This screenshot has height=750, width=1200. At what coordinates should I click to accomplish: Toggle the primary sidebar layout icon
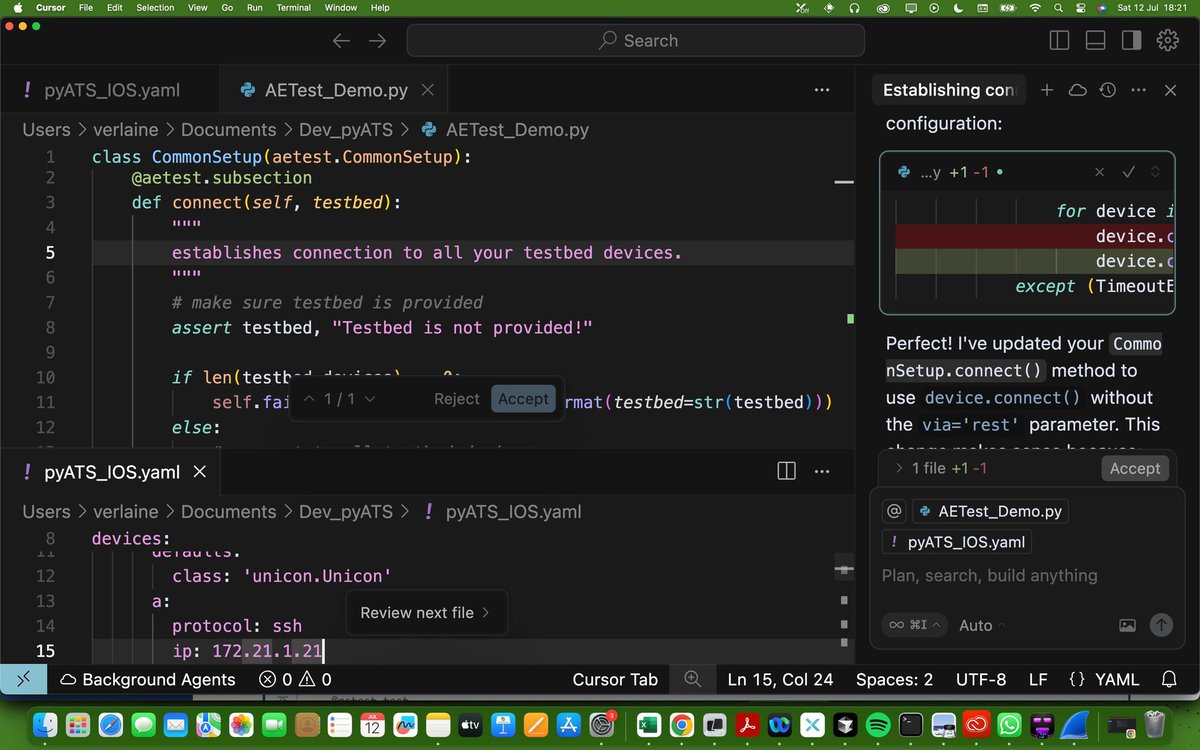pyautogui.click(x=1059, y=41)
